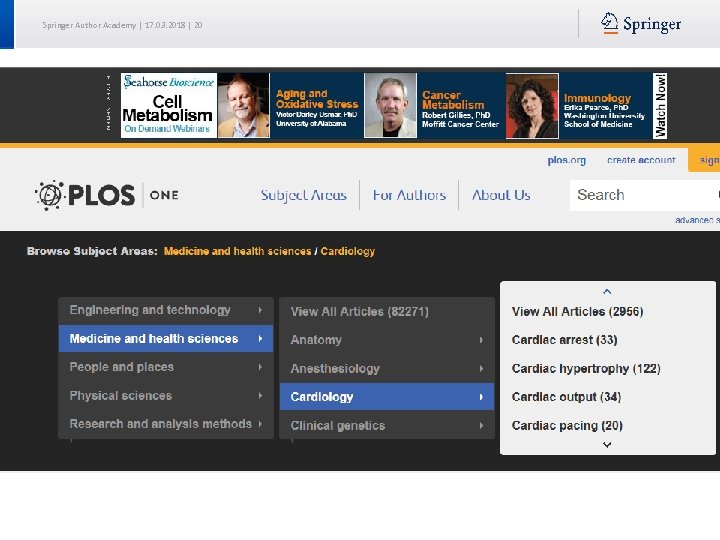
Task: Open Cardiac hypertrophy (122) articles
Action: pyautogui.click(x=586, y=369)
